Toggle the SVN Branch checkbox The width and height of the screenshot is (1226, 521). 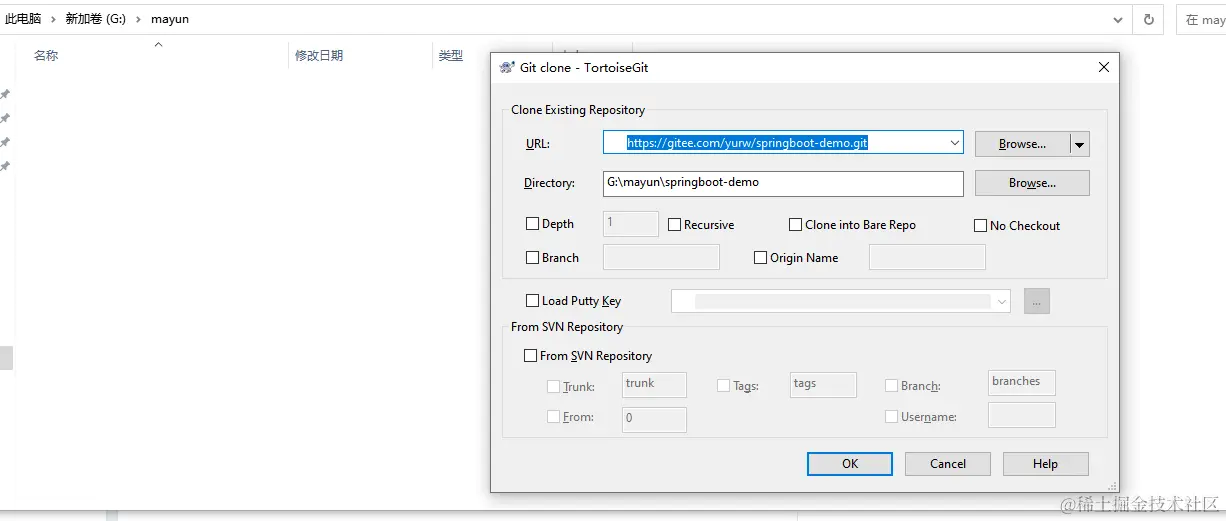[891, 386]
